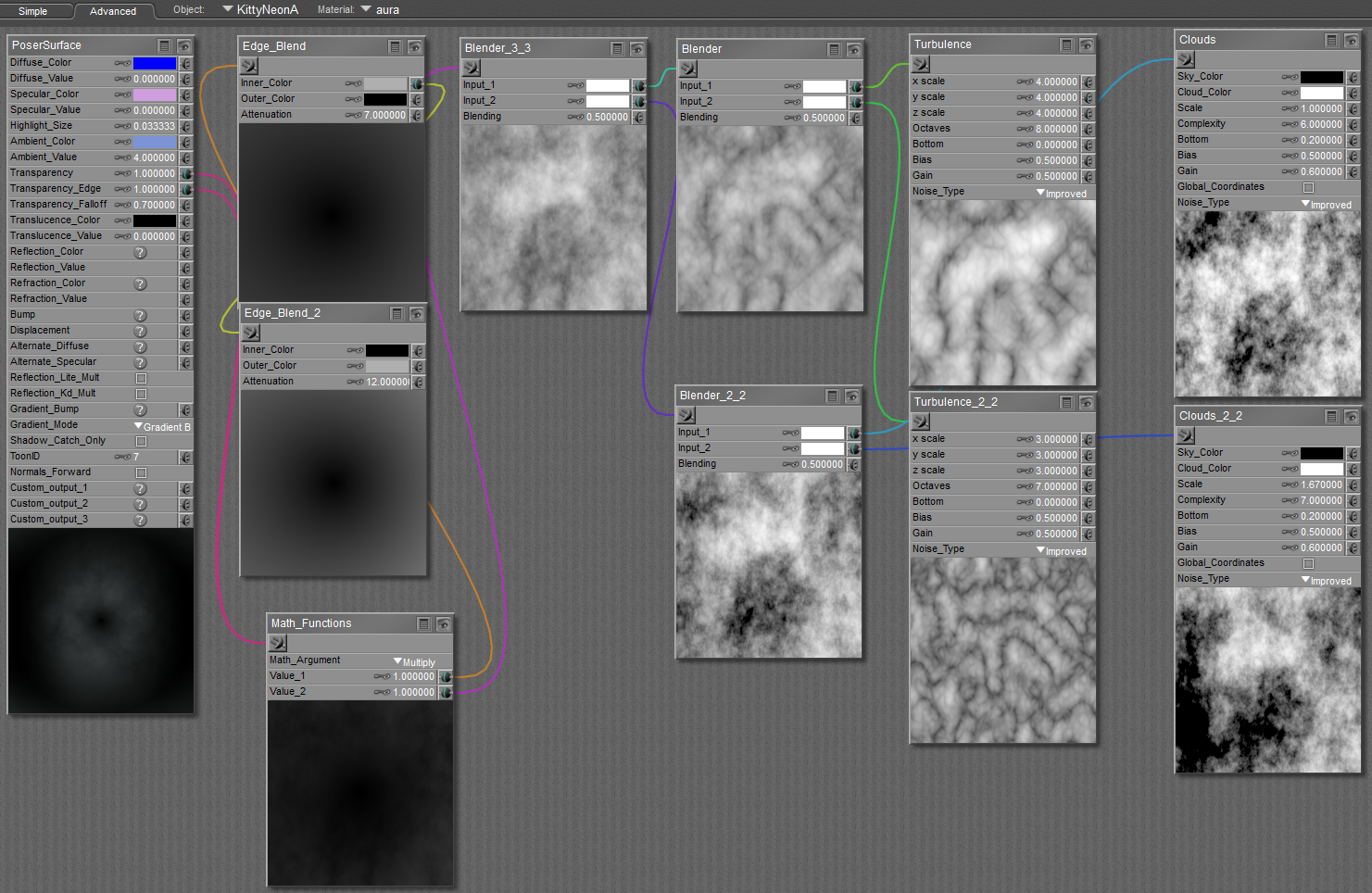Viewport: 1372px width, 893px height.
Task: Open the Noise_Type dropdown in Turbulence node
Action: tap(1061, 193)
